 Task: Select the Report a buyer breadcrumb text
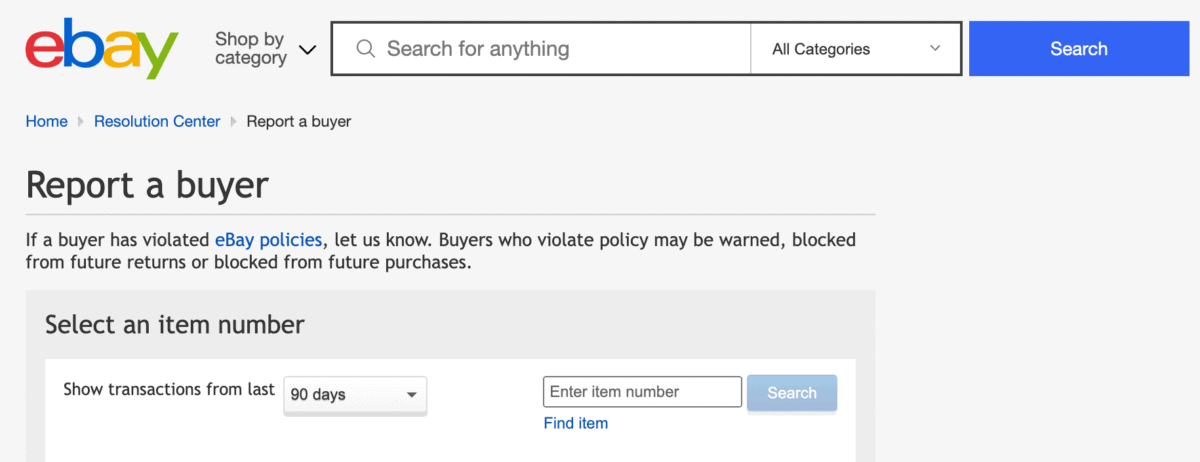(299, 121)
